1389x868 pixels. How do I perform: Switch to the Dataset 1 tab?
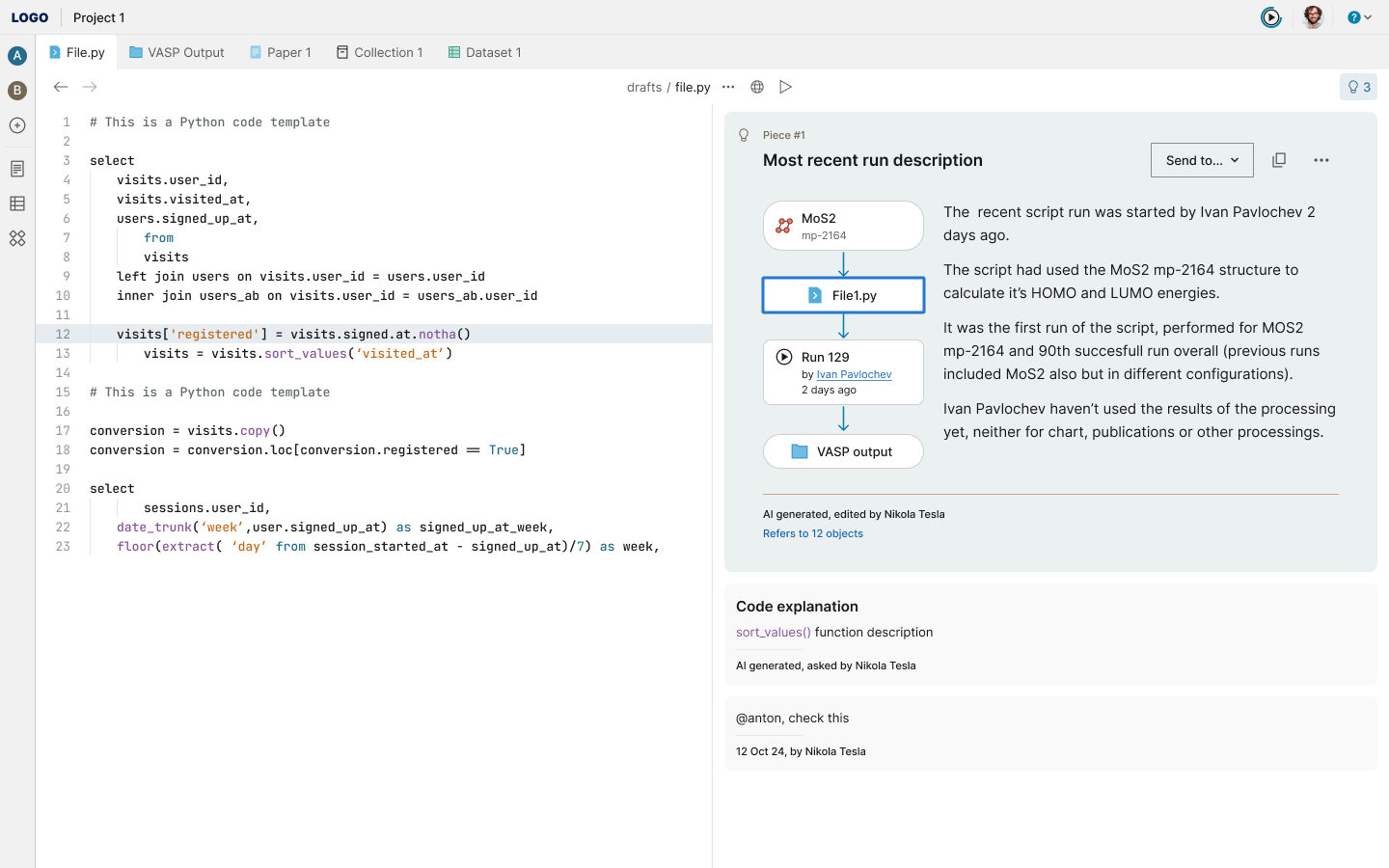[484, 53]
